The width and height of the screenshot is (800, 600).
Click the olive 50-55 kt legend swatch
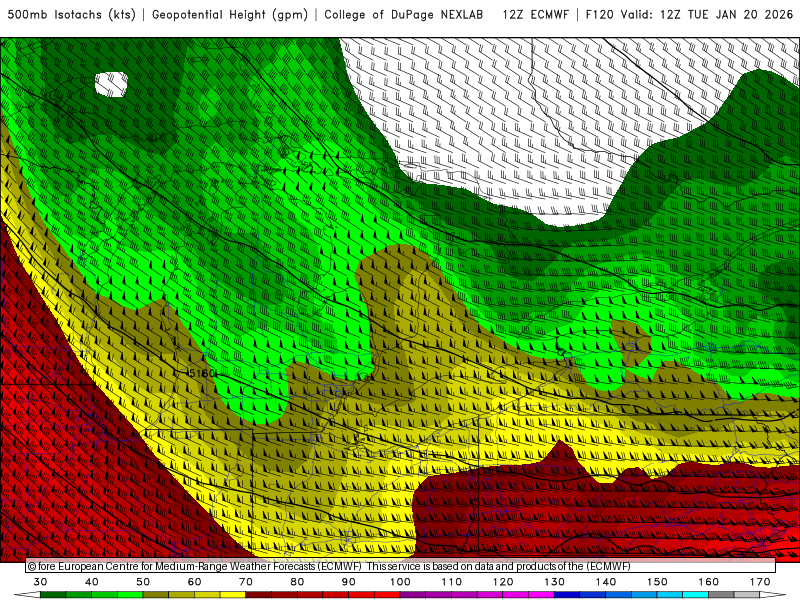click(156, 595)
